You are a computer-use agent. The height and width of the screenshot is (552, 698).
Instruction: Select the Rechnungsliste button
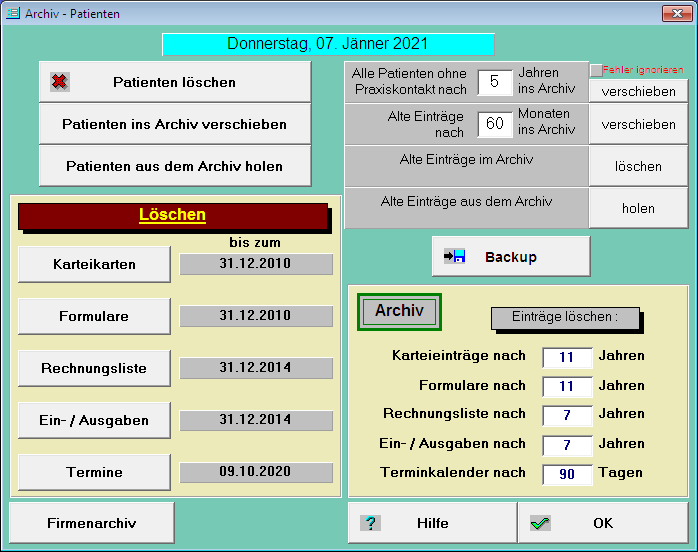pyautogui.click(x=94, y=368)
